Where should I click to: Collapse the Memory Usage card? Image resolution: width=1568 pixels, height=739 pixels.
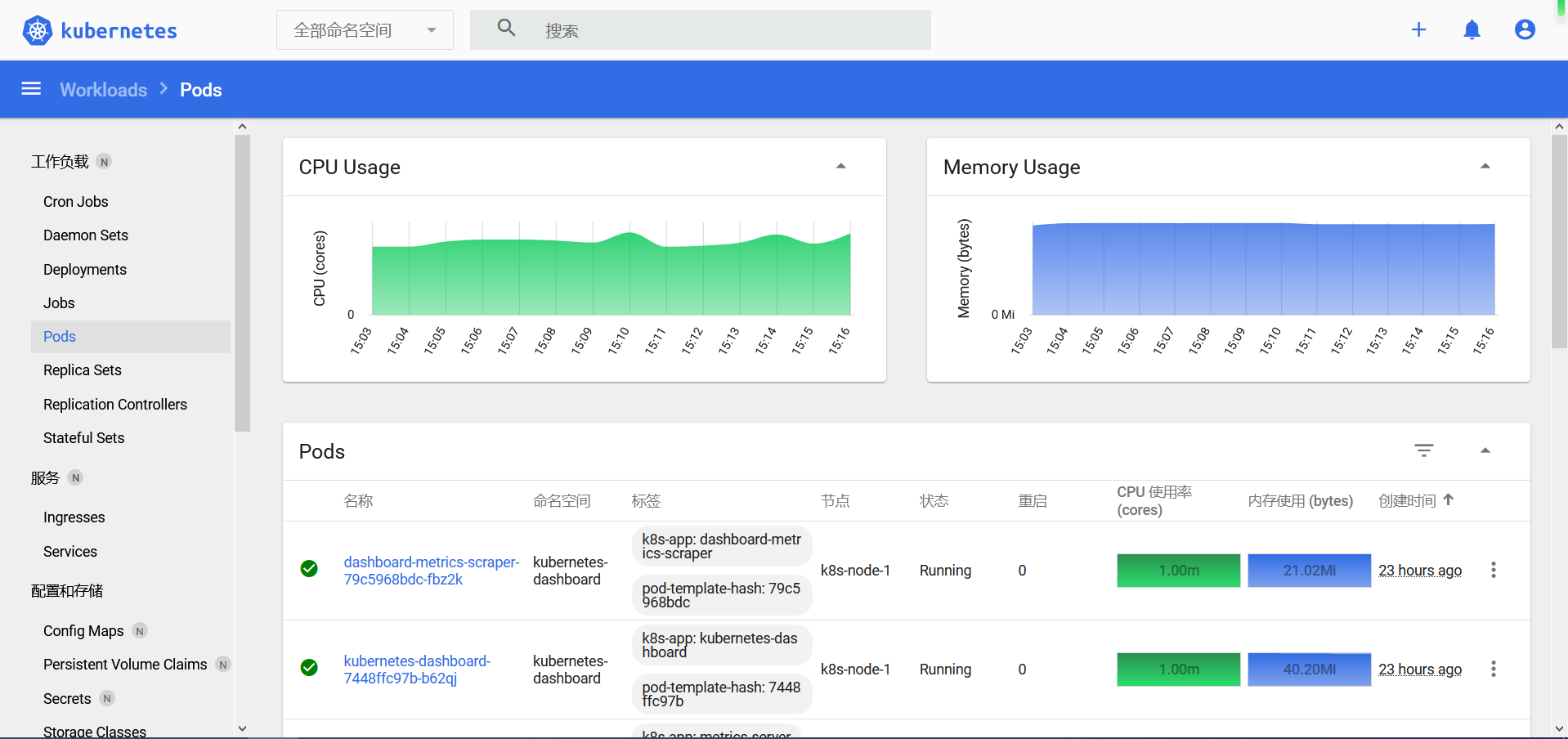pos(1485,166)
